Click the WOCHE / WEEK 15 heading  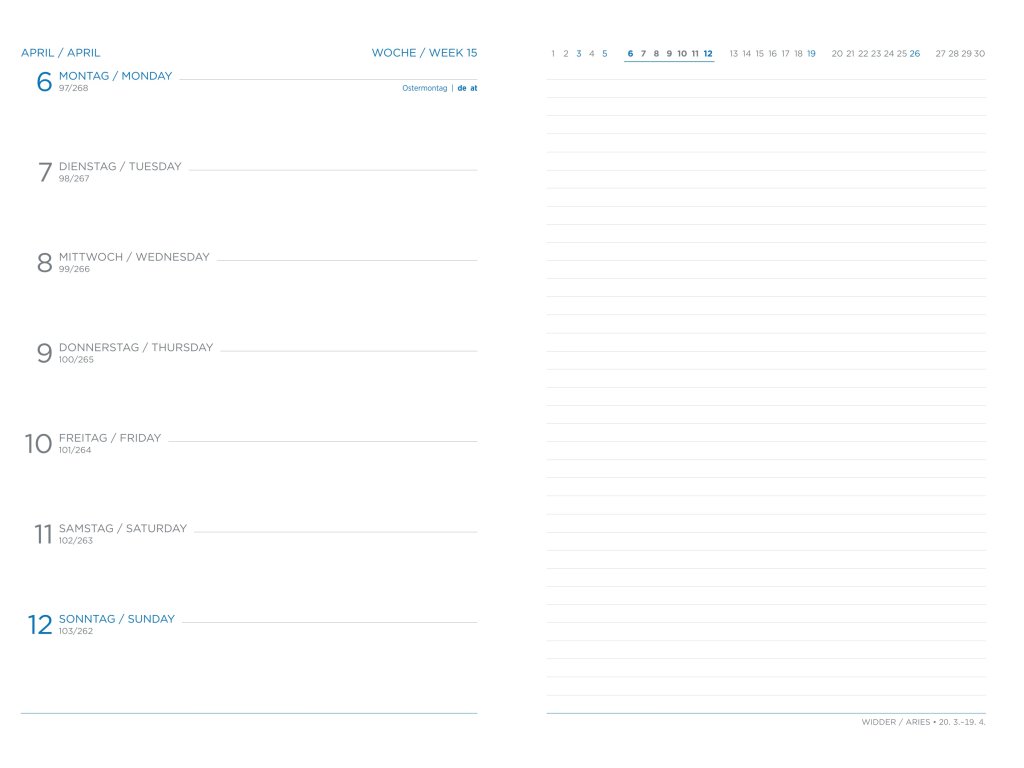pyautogui.click(x=424, y=53)
